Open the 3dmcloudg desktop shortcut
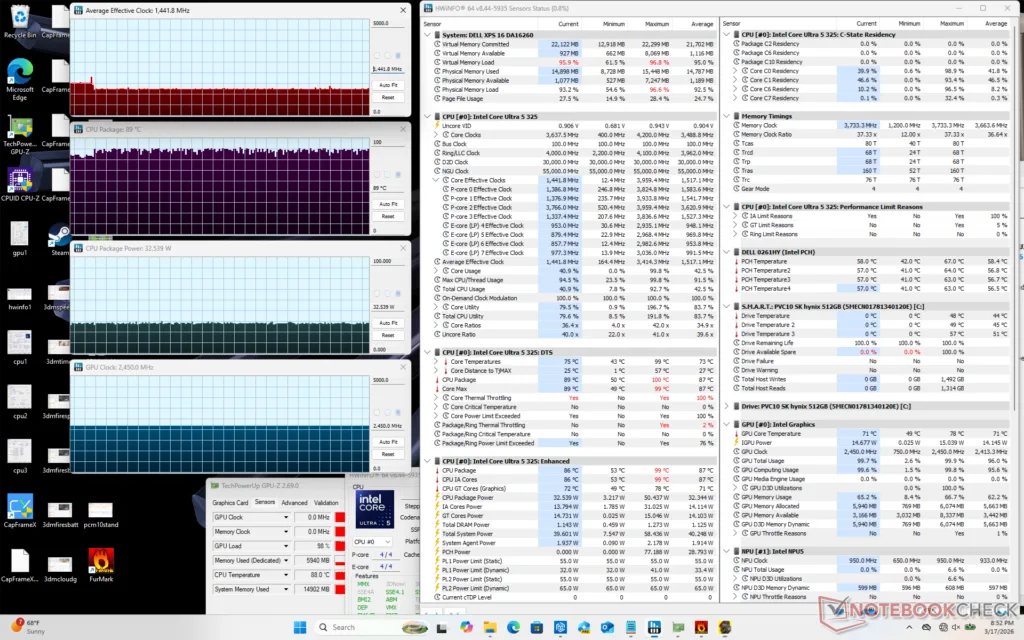 [58, 565]
